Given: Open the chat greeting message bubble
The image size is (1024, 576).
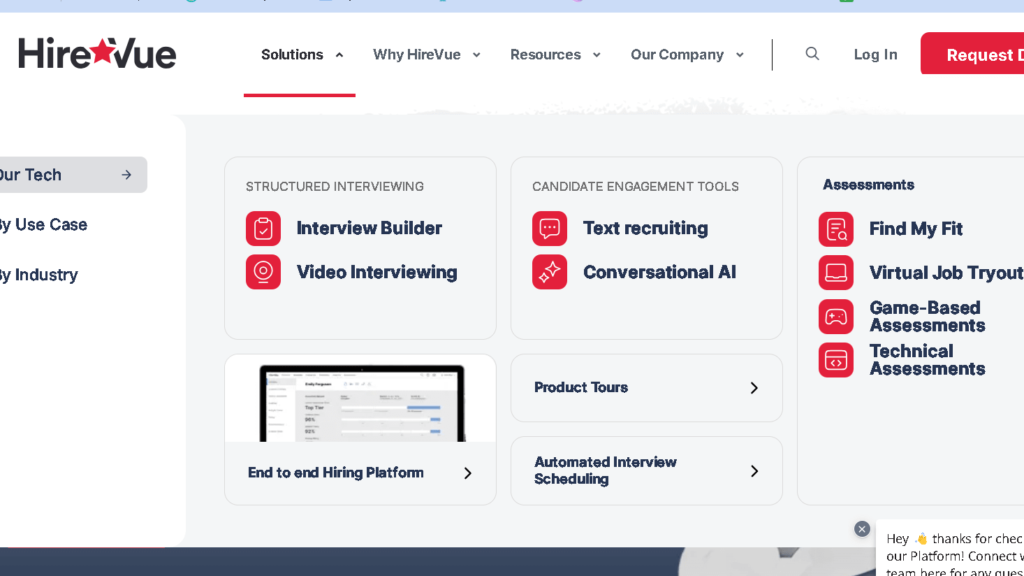Looking at the screenshot, I should (950, 549).
